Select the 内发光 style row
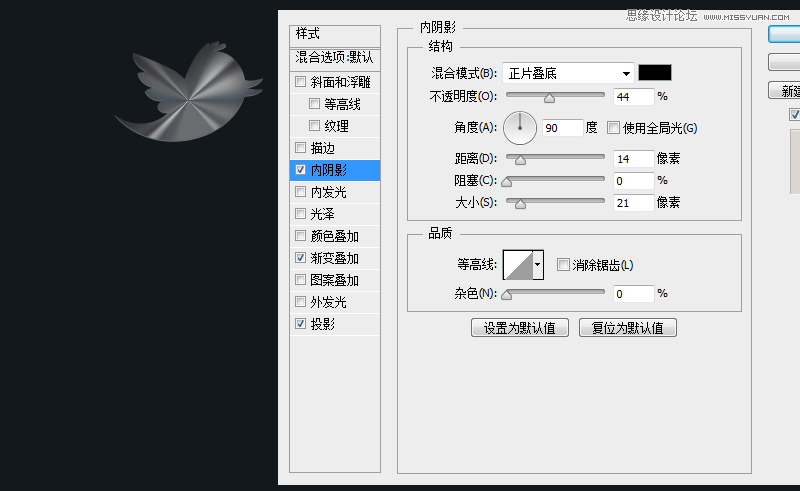The image size is (800, 491). [335, 192]
